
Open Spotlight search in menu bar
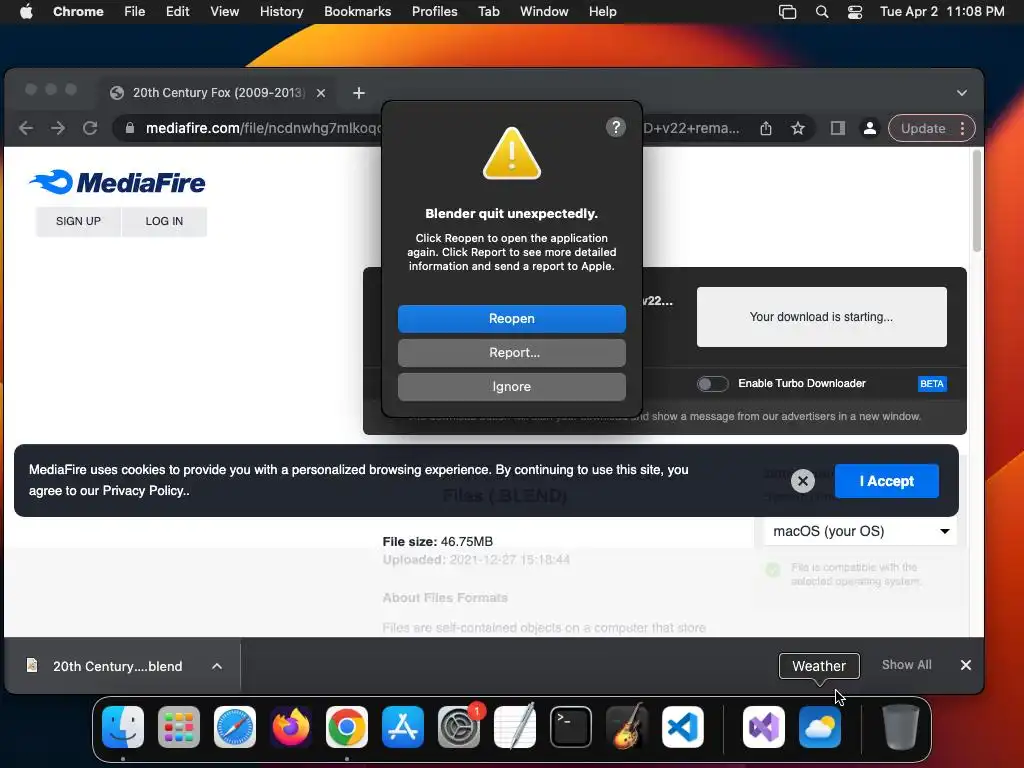coord(822,12)
